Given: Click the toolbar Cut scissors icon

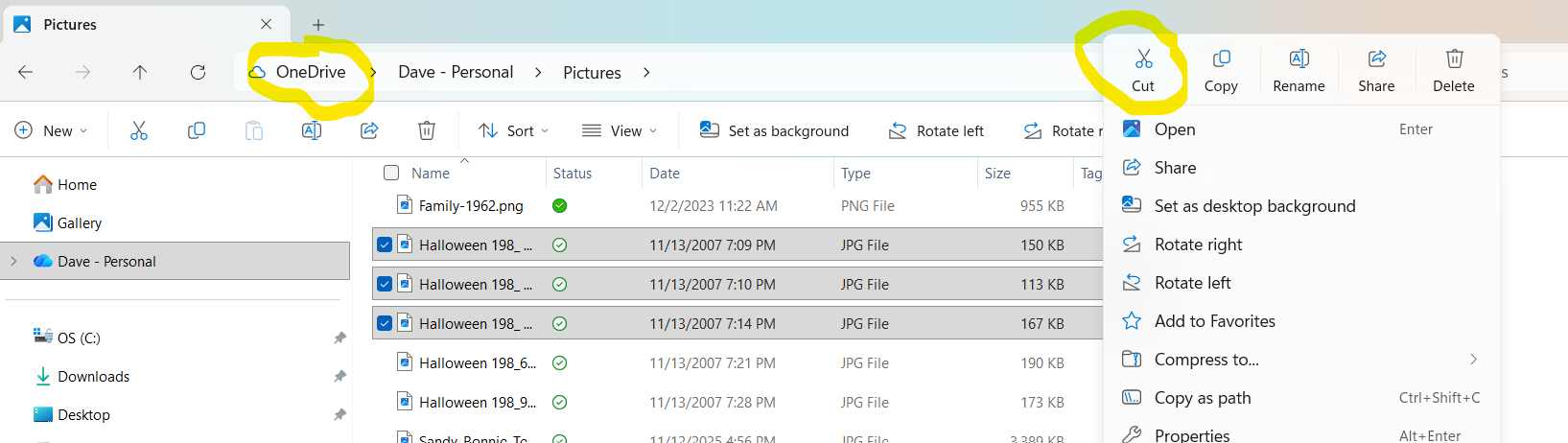Looking at the screenshot, I should [139, 130].
